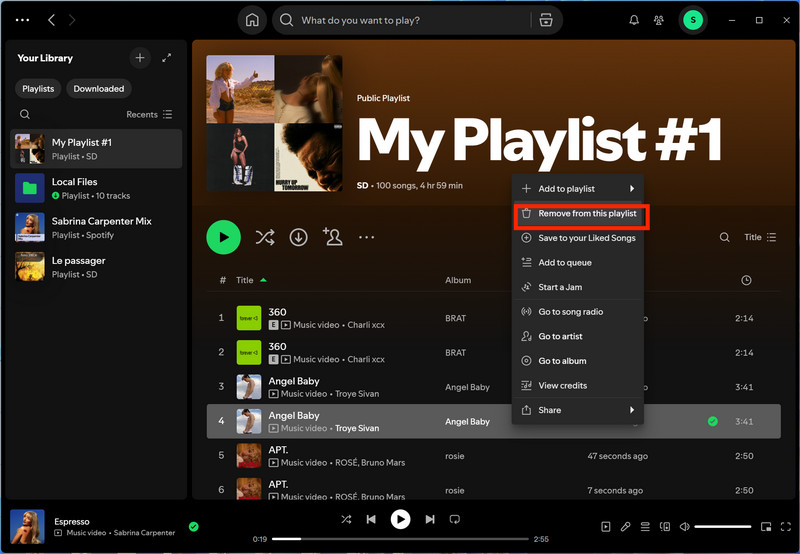Show lyrics with the microphone icon

coord(626,526)
